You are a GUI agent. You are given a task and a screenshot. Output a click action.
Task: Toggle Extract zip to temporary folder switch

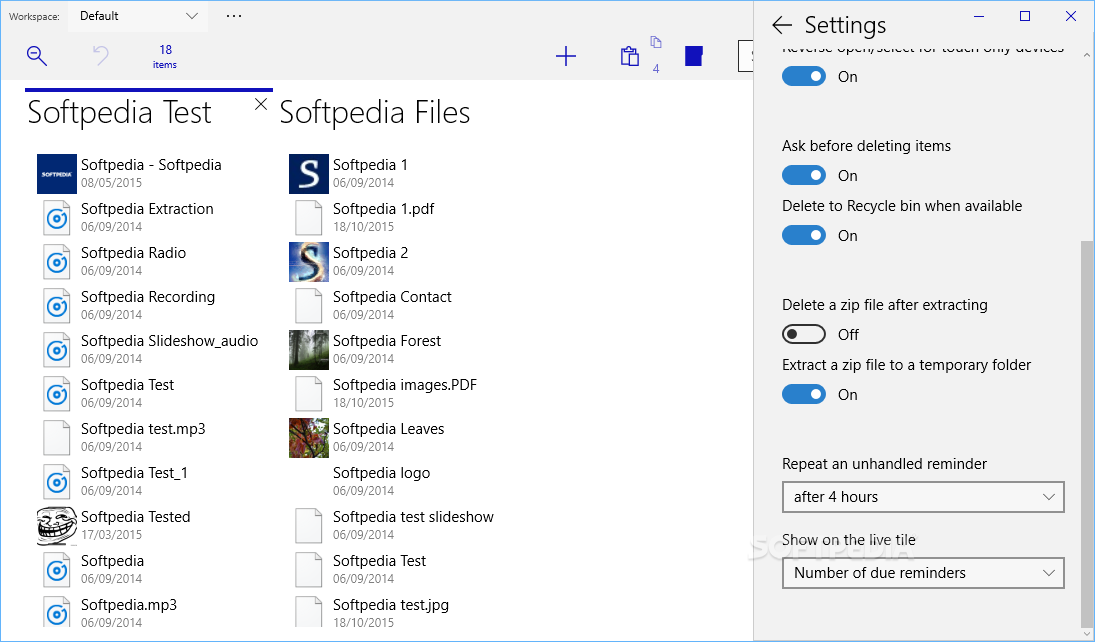(x=804, y=395)
